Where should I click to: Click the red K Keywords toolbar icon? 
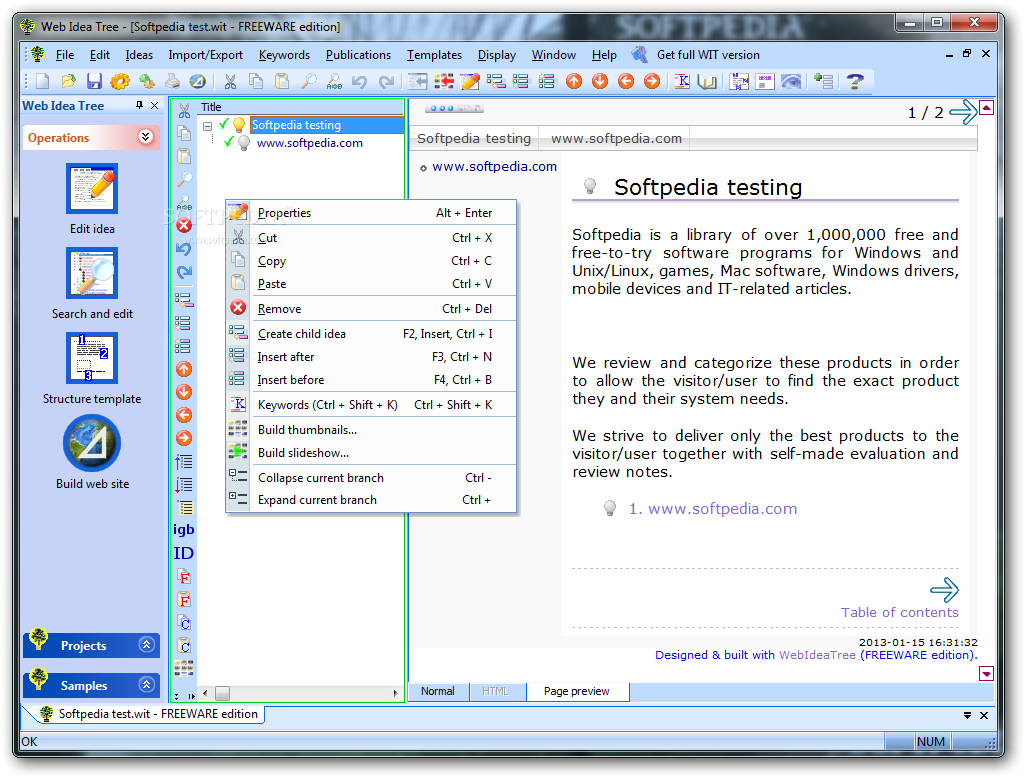682,81
